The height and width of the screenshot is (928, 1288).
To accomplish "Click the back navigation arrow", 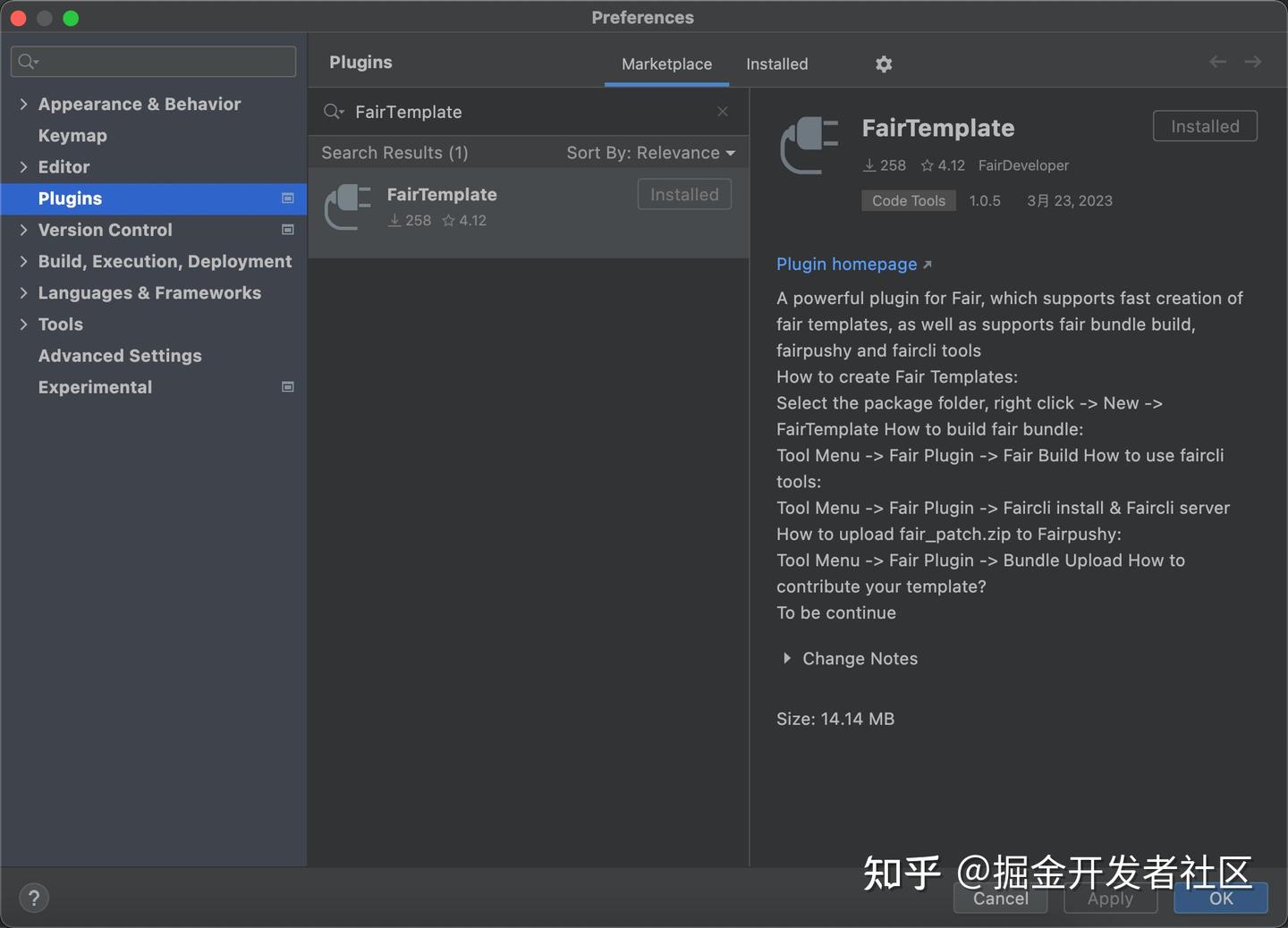I will [x=1216, y=62].
